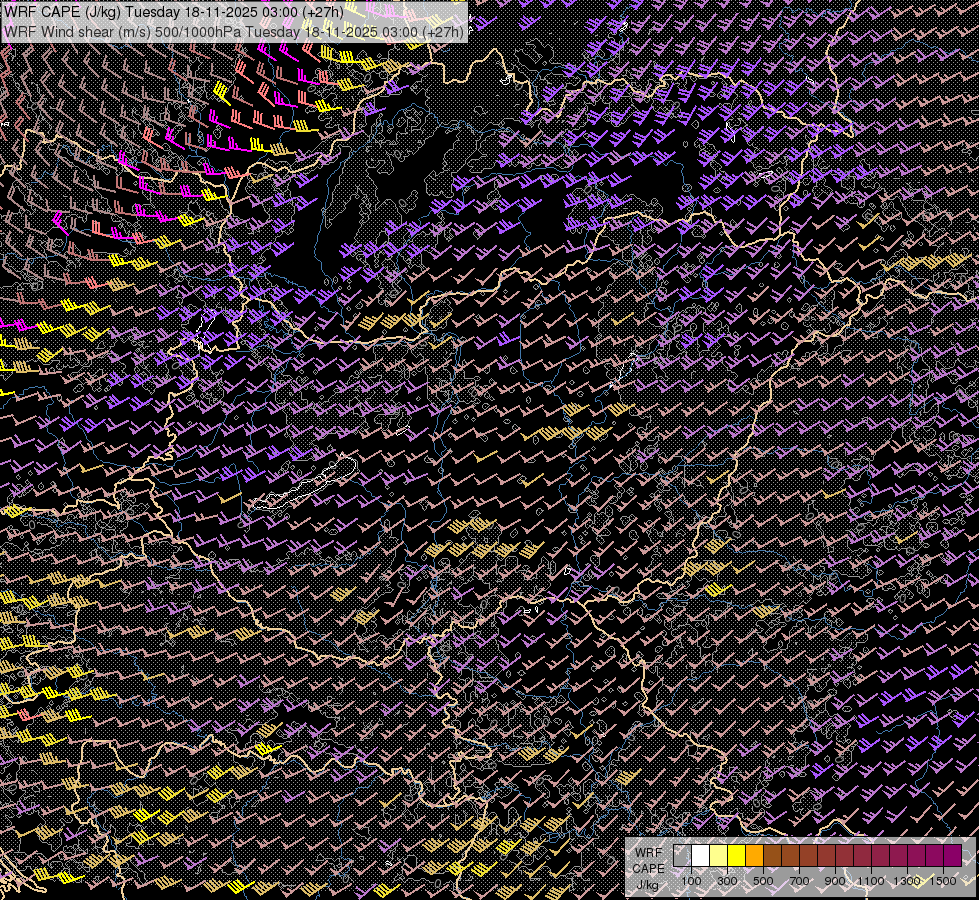Click the last purple legend swatch at 1500
979x900 pixels.
(x=952, y=856)
